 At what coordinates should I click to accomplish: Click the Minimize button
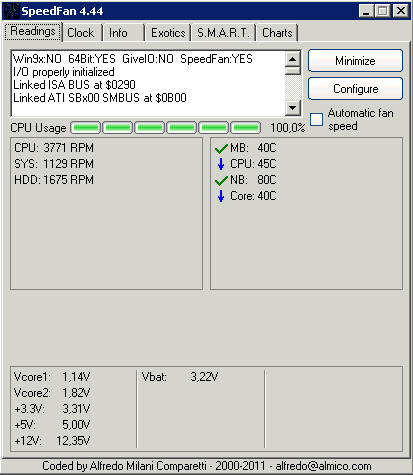(355, 61)
